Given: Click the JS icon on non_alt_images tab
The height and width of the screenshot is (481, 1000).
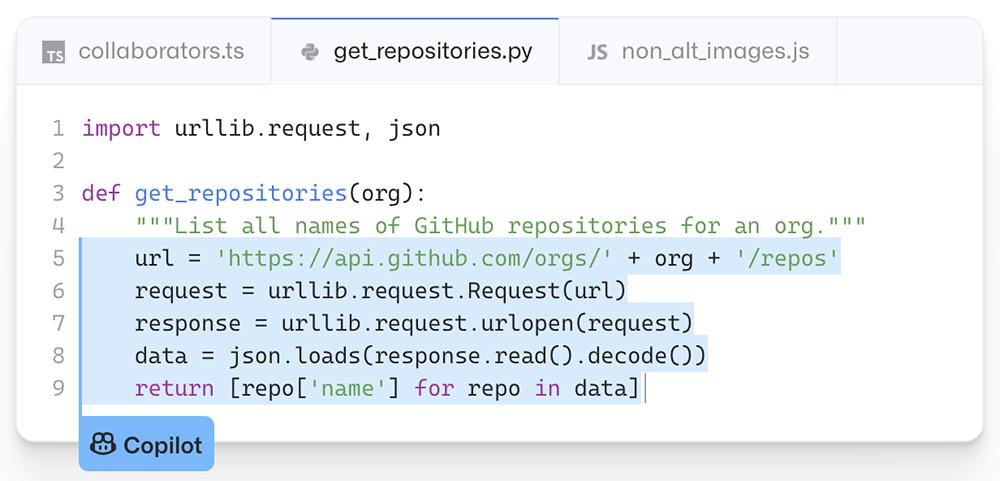Looking at the screenshot, I should point(597,53).
